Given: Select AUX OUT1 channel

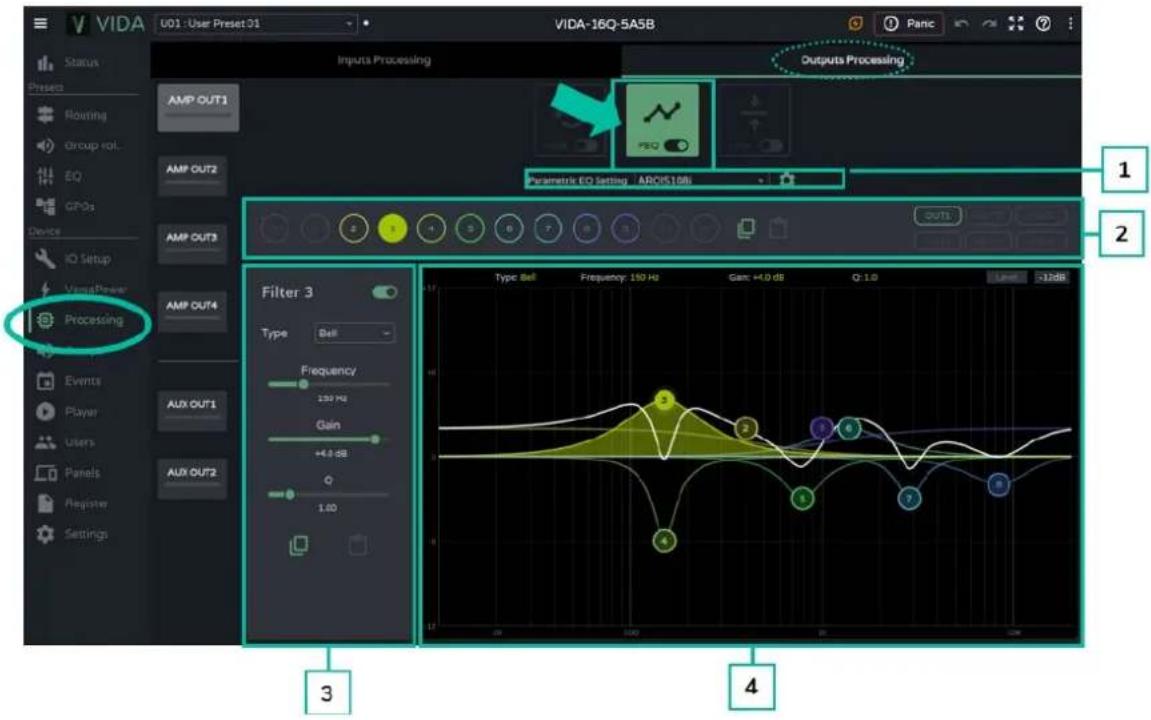Looking at the screenshot, I should [192, 411].
